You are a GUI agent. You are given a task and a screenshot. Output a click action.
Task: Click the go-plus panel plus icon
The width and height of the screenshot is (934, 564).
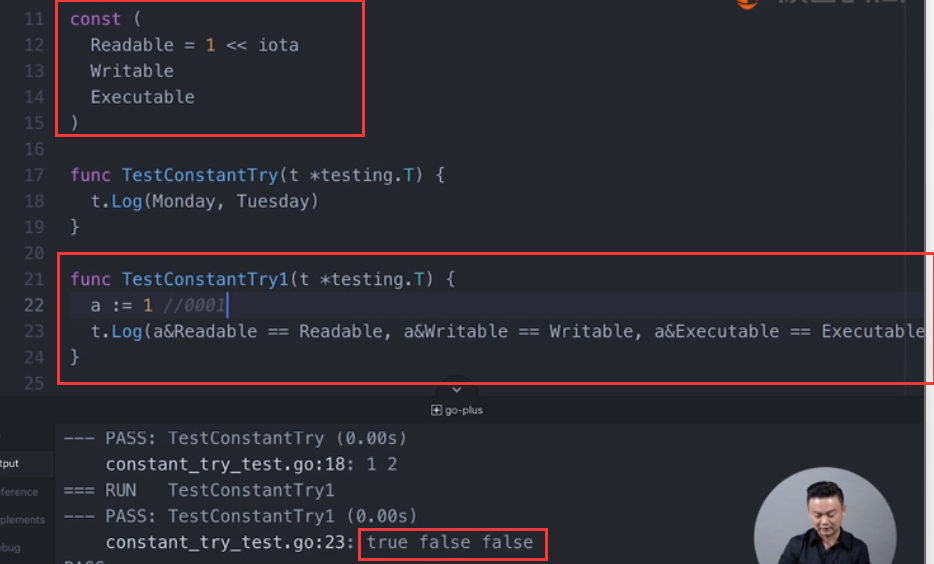pyautogui.click(x=436, y=410)
